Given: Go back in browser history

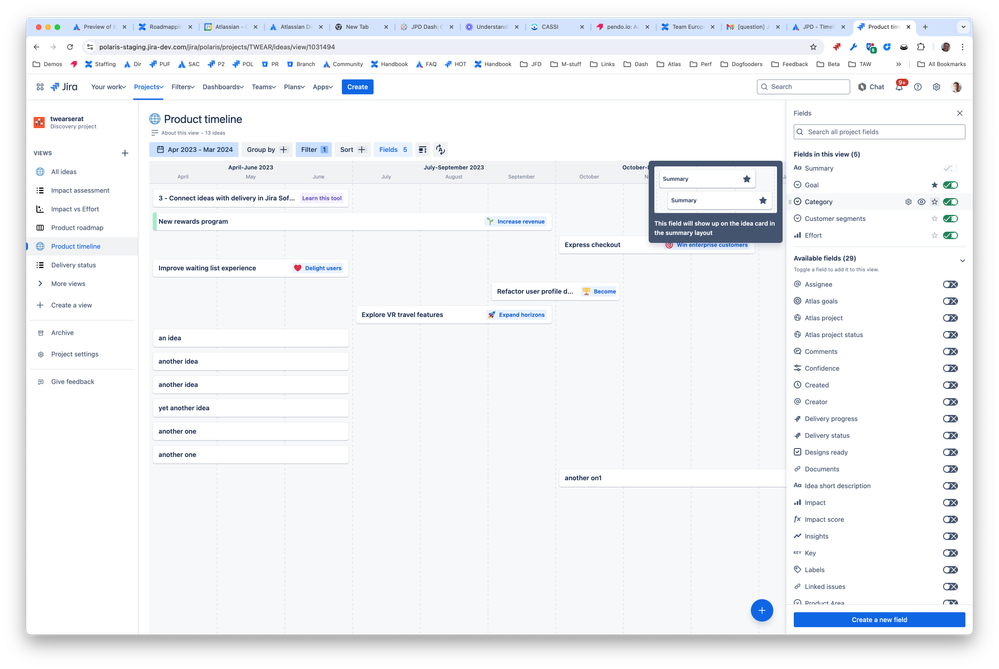Looking at the screenshot, I should [x=36, y=47].
